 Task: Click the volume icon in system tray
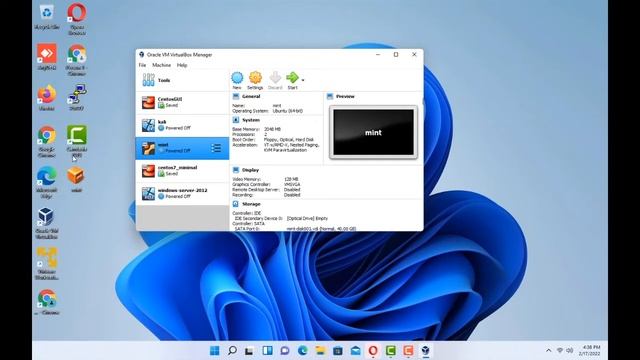pyautogui.click(x=569, y=350)
